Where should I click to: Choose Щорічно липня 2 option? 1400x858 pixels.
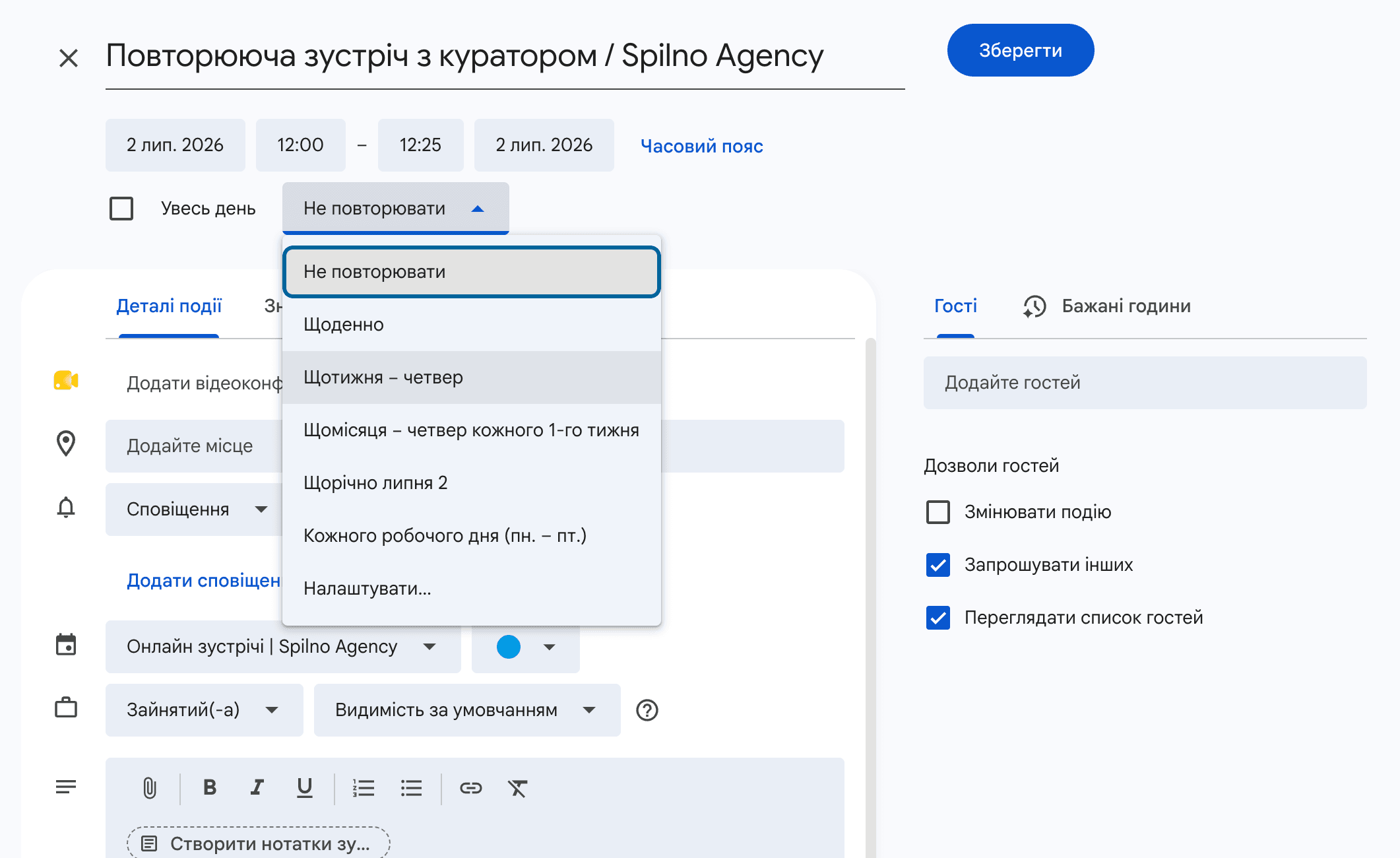(x=472, y=483)
